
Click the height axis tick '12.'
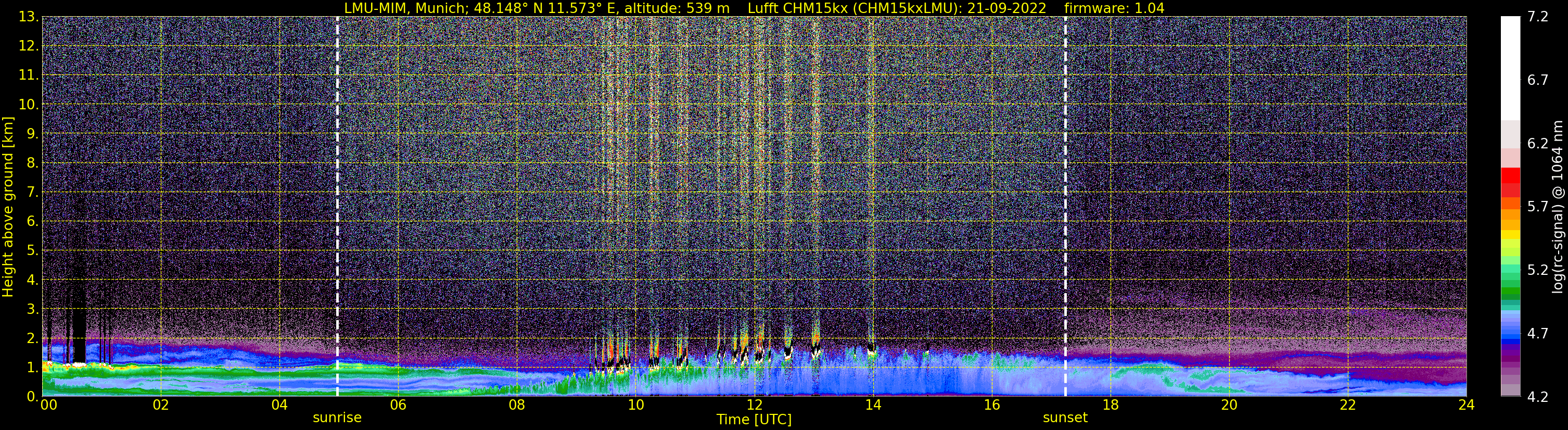click(x=29, y=46)
